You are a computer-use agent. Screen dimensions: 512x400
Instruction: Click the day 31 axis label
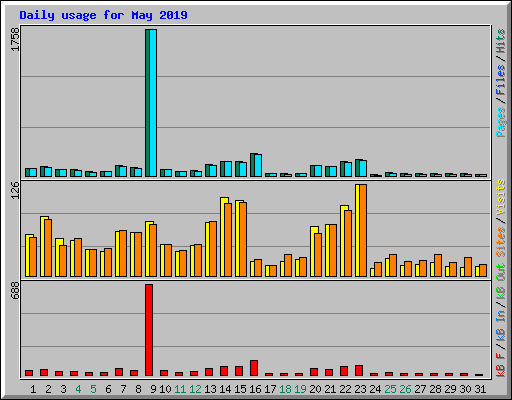[480, 389]
